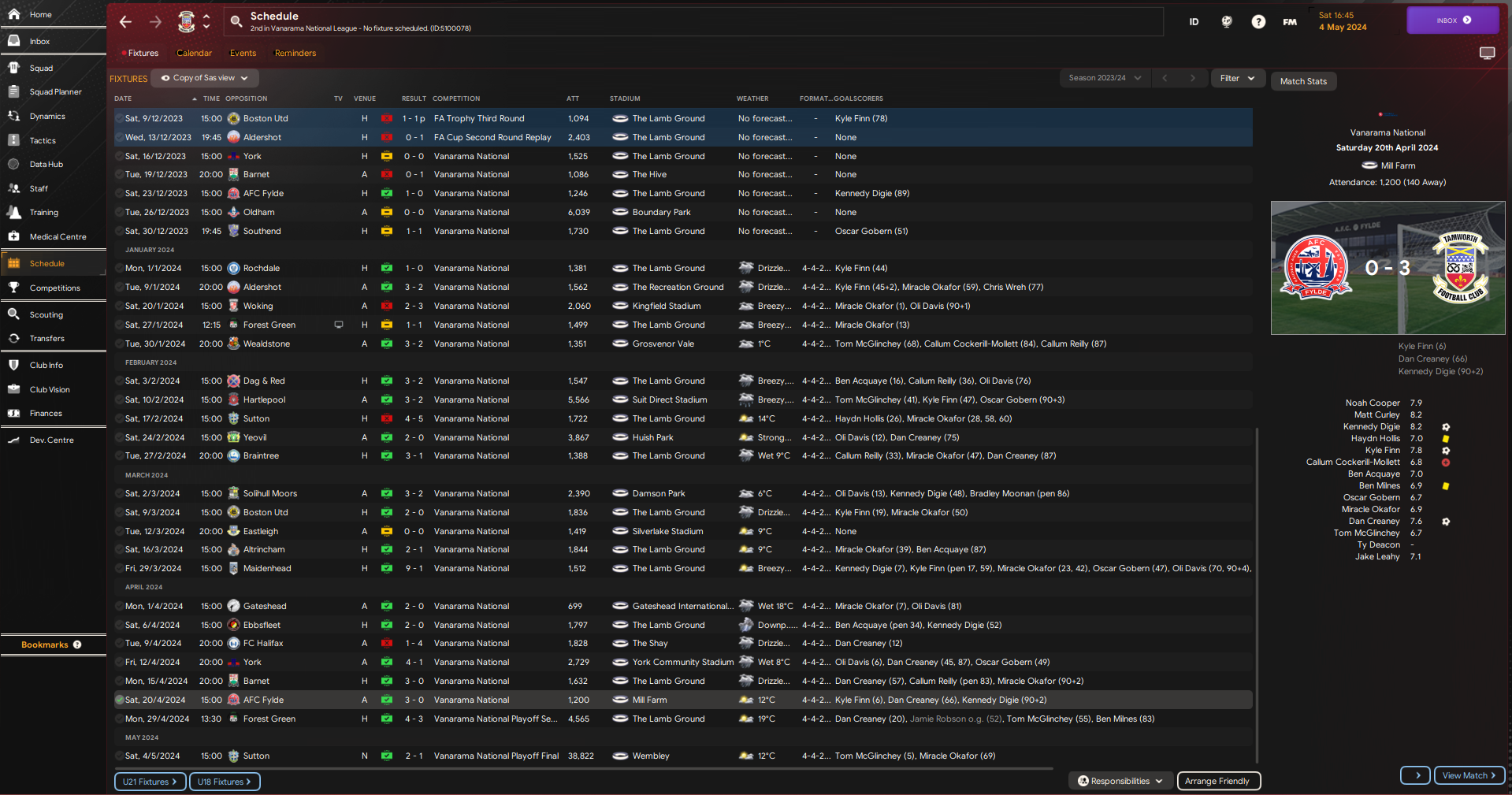Click the Match Stats button

tap(1303, 81)
